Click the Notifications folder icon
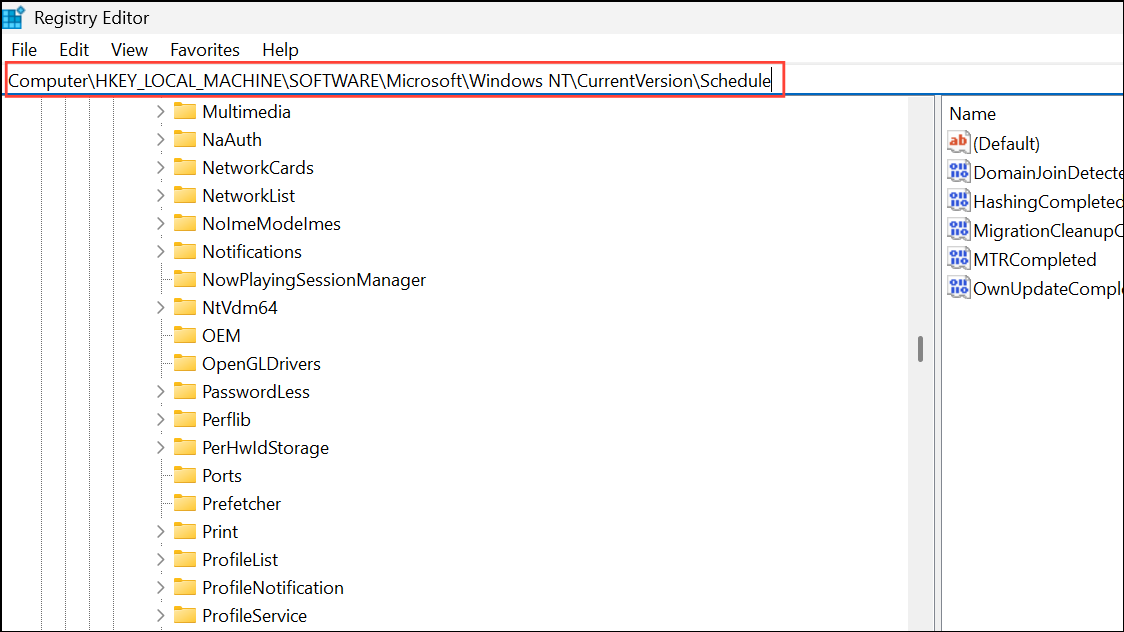The height and width of the screenshot is (632, 1124). pos(185,251)
